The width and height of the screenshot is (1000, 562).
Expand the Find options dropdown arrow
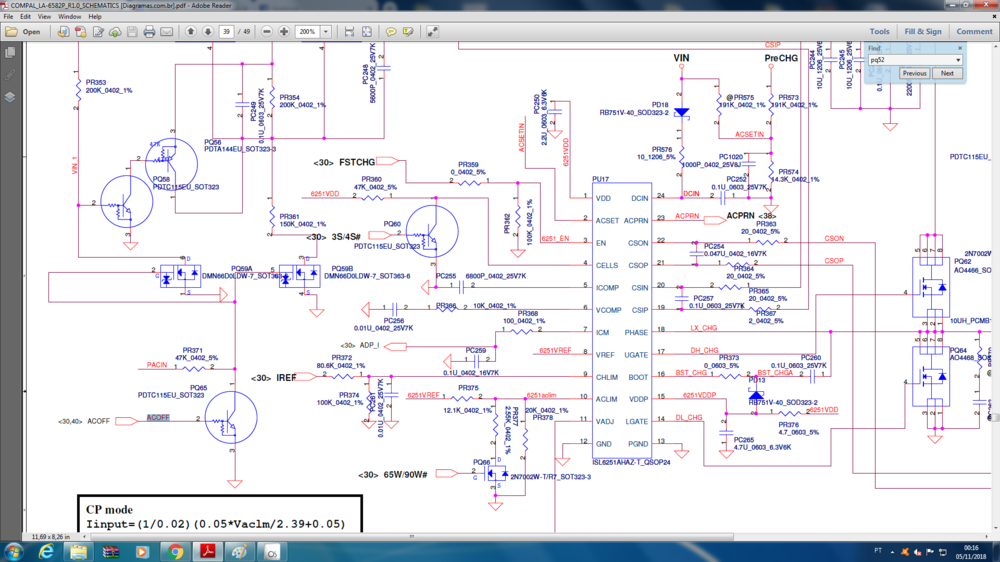click(x=958, y=60)
